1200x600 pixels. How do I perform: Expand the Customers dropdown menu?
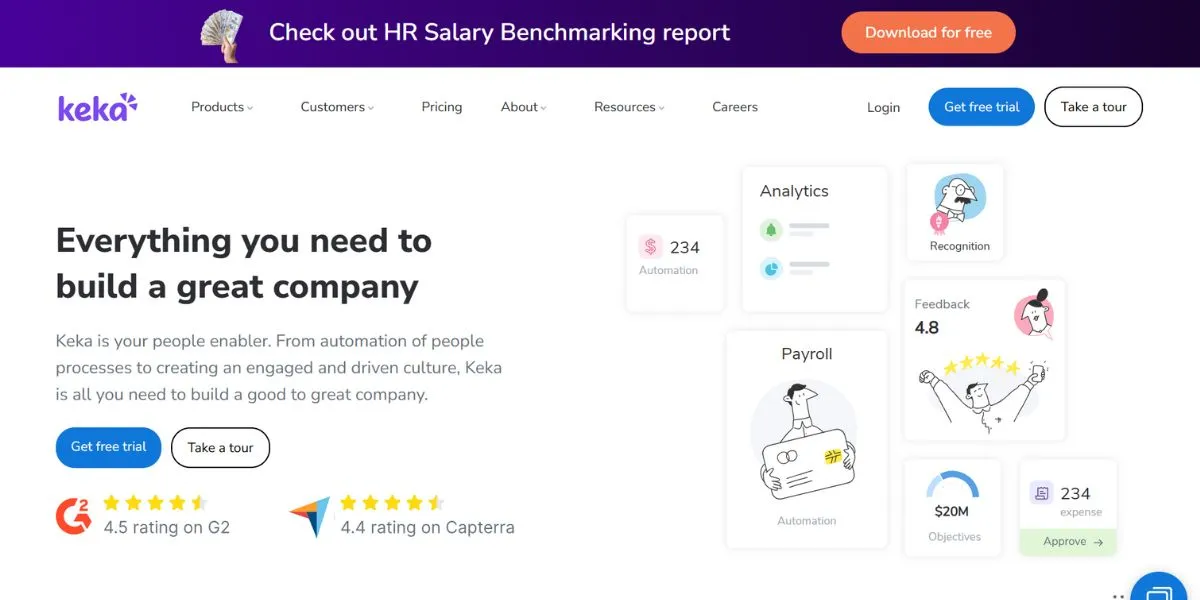click(337, 107)
